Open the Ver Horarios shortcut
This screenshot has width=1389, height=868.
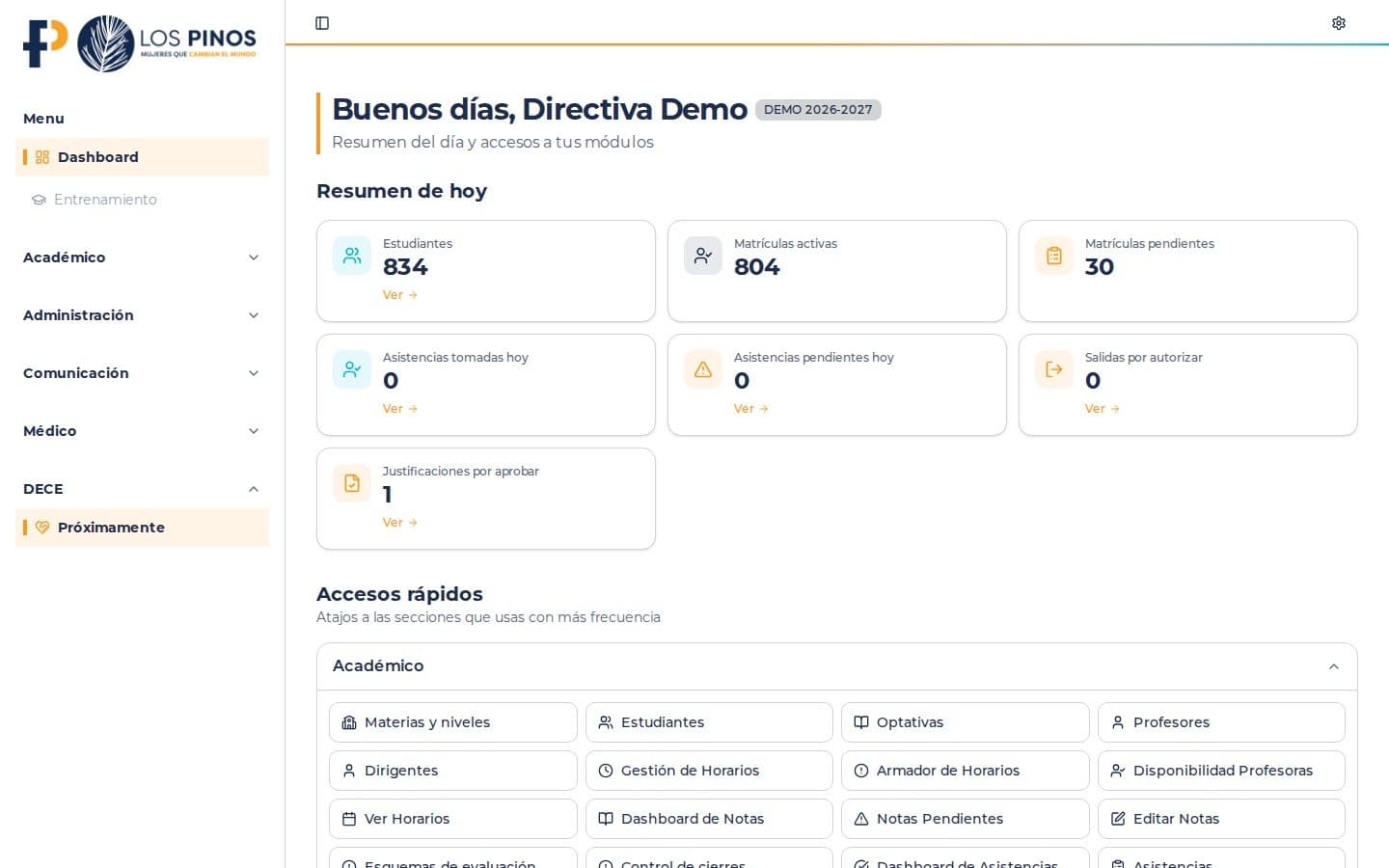[x=453, y=819]
